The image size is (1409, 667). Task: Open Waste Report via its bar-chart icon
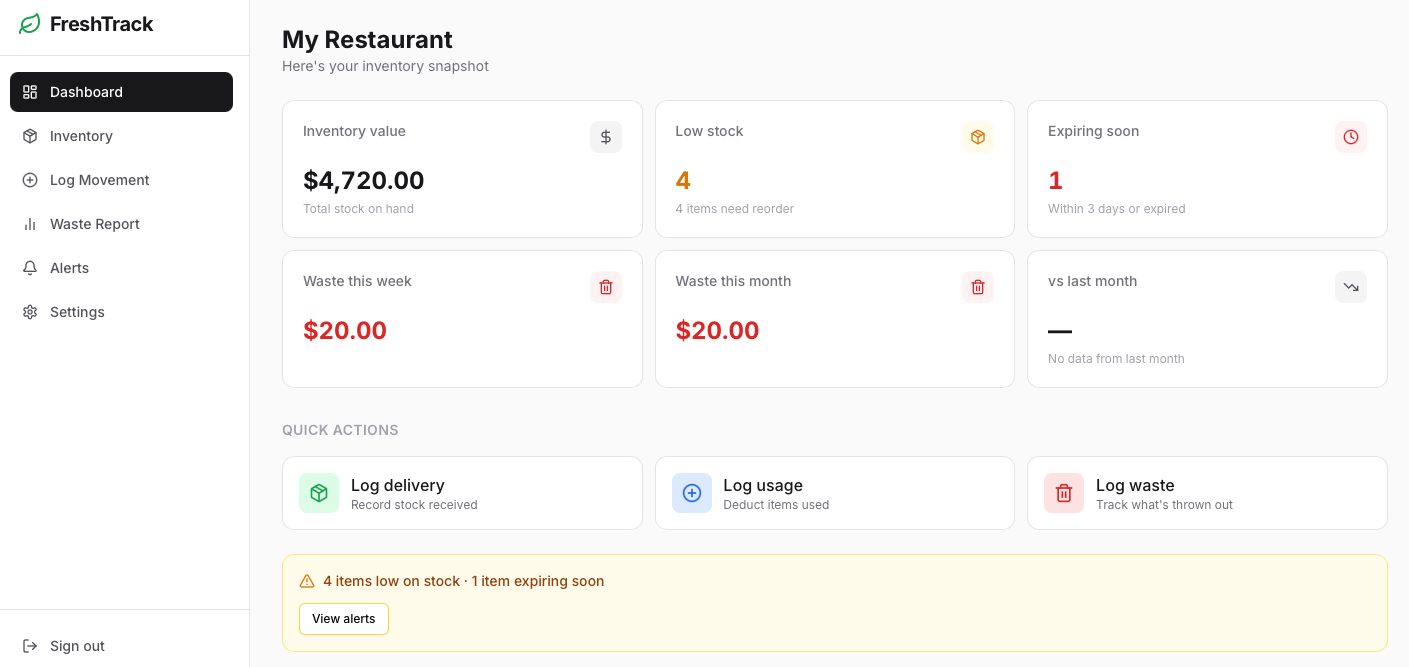click(31, 224)
